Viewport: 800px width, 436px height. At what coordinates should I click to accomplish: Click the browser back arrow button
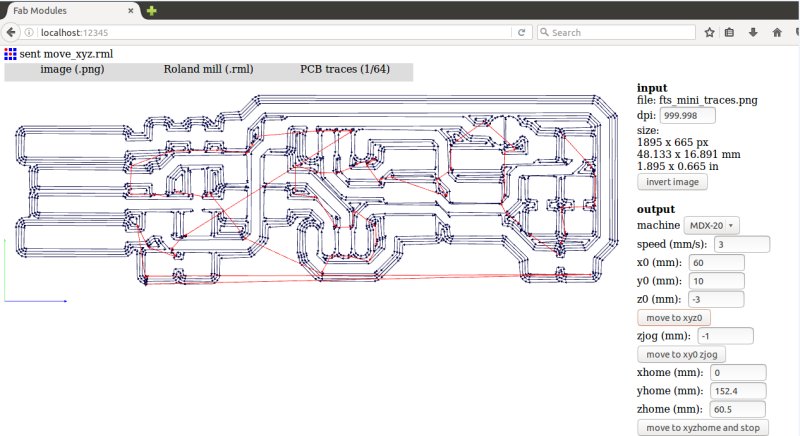click(x=11, y=32)
